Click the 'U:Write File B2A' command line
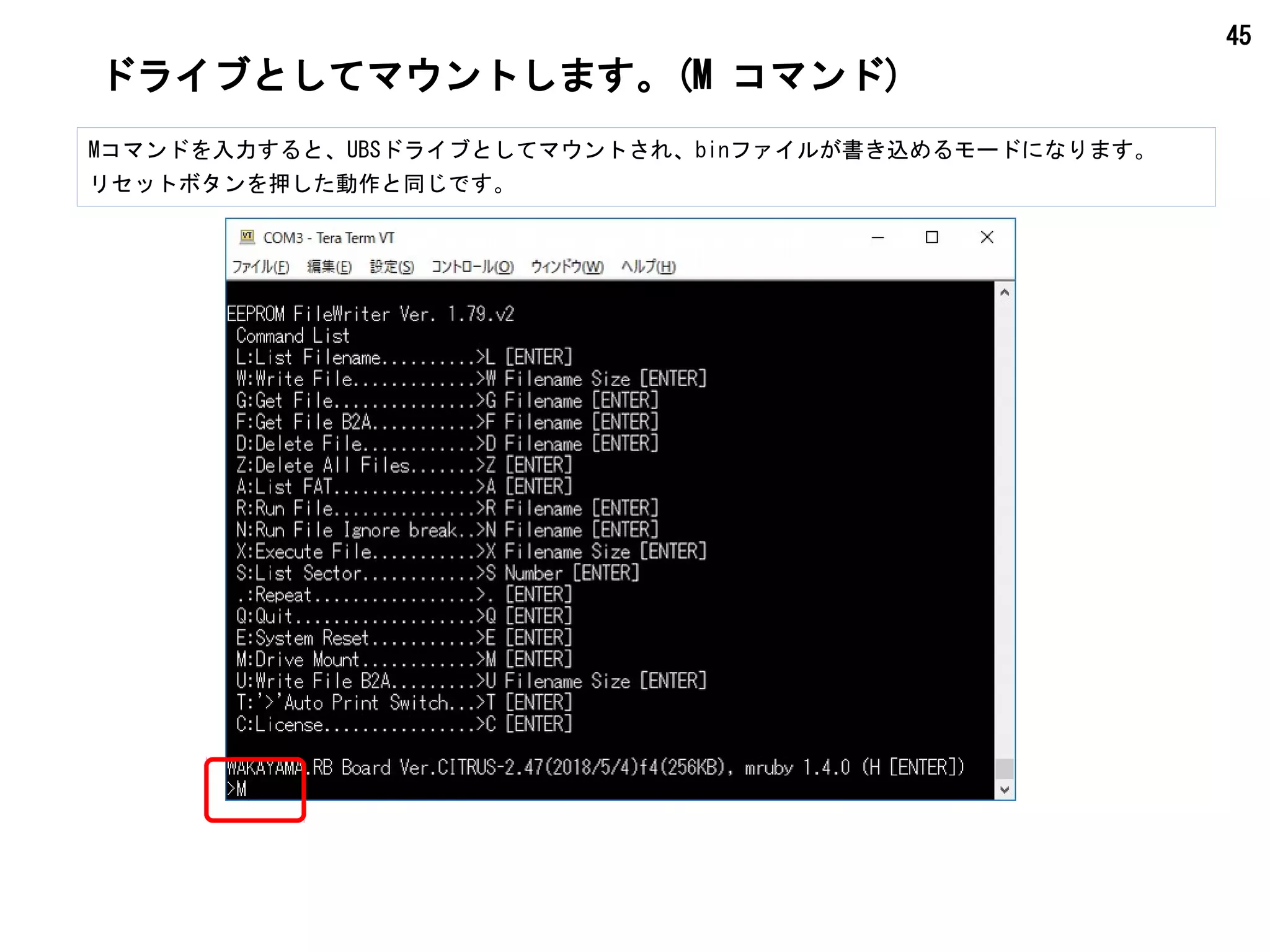 point(471,681)
